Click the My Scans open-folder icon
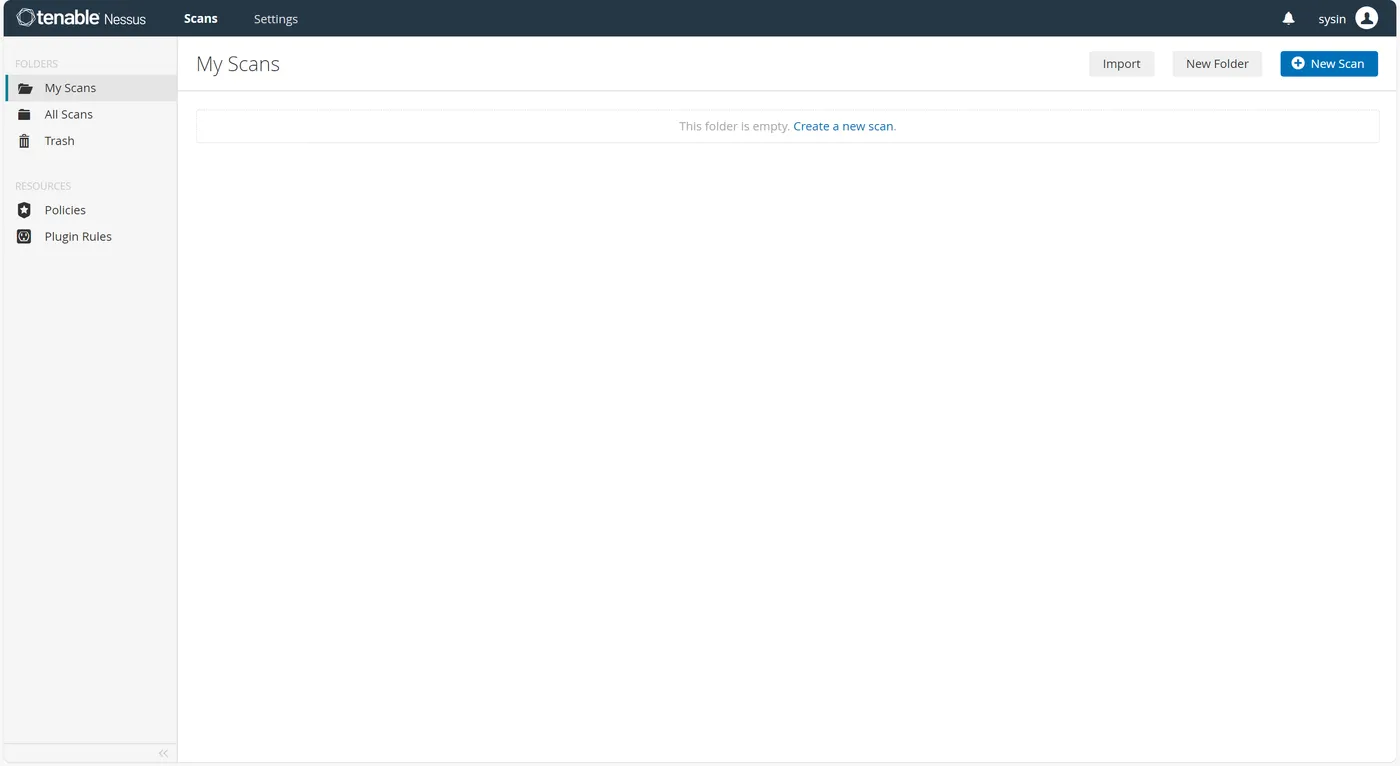 click(x=25, y=88)
